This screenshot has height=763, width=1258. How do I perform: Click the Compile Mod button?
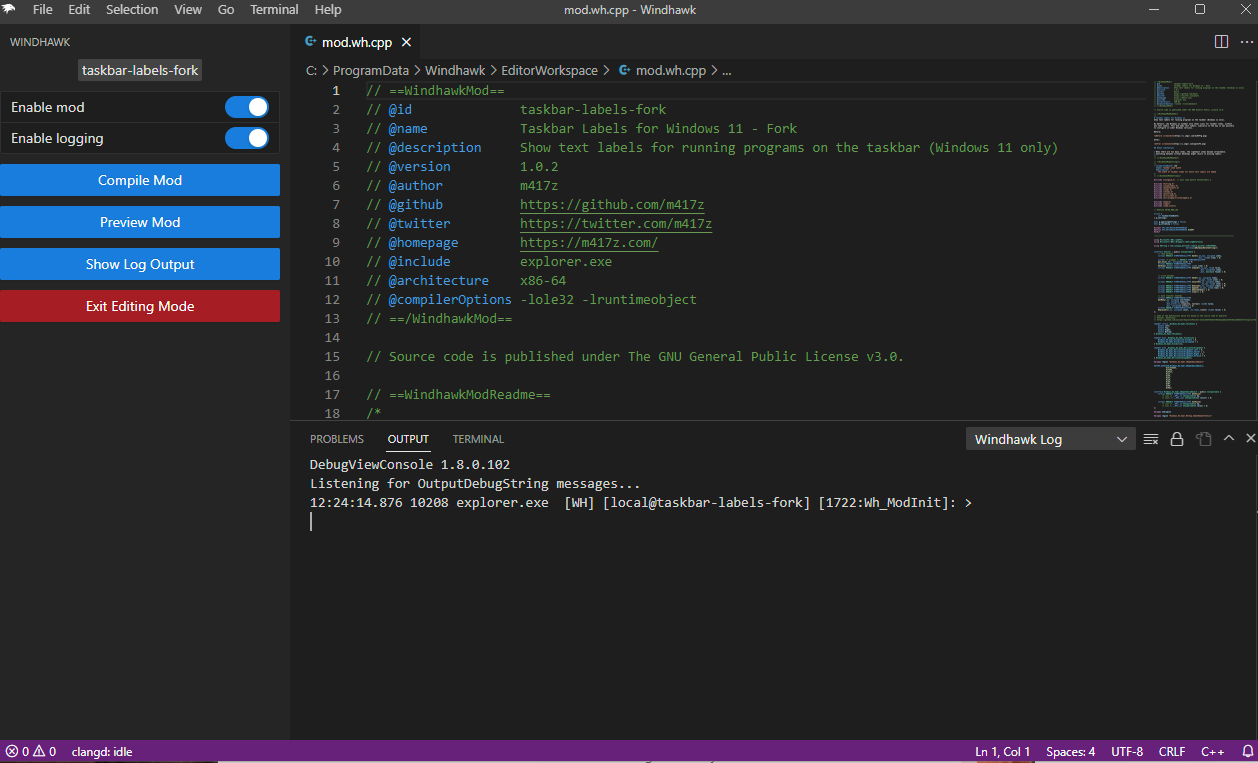coord(140,180)
